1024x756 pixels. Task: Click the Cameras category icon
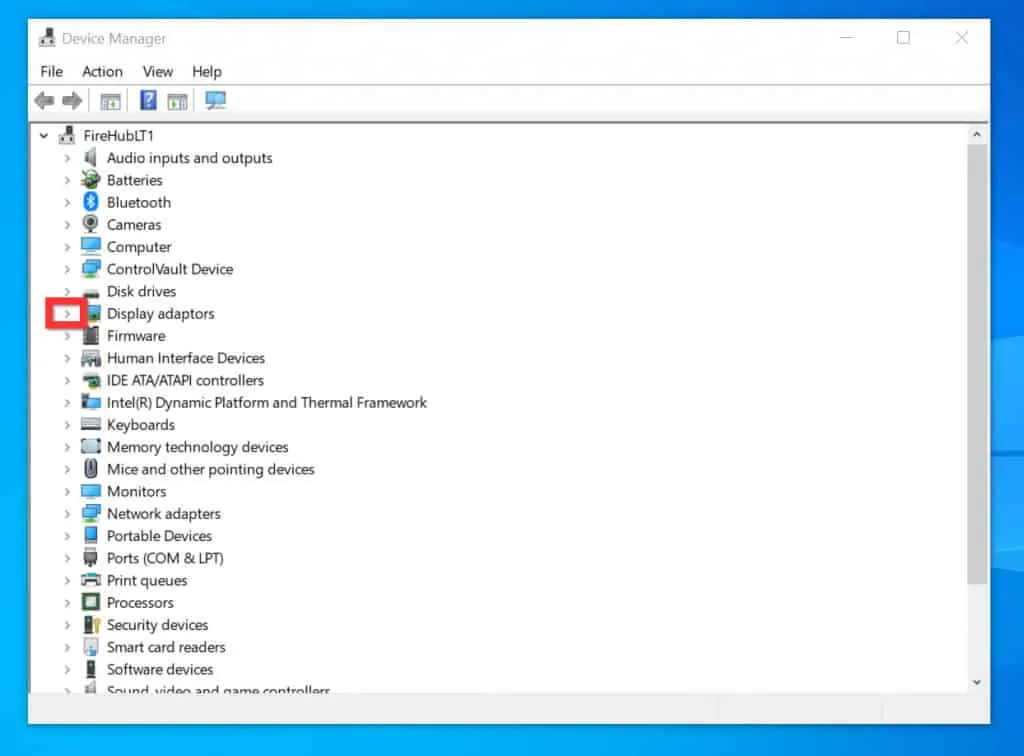pyautogui.click(x=90, y=224)
